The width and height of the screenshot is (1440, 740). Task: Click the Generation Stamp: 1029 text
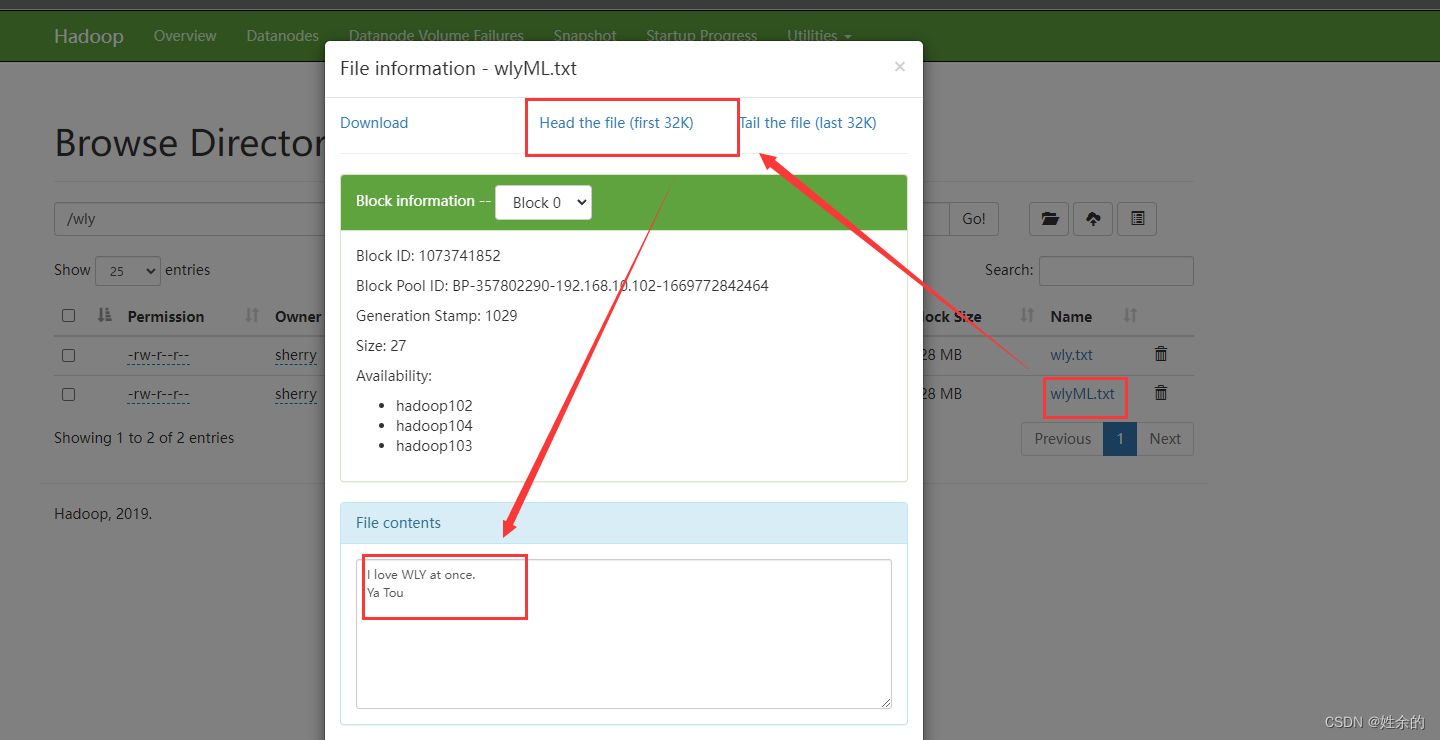[x=437, y=316]
